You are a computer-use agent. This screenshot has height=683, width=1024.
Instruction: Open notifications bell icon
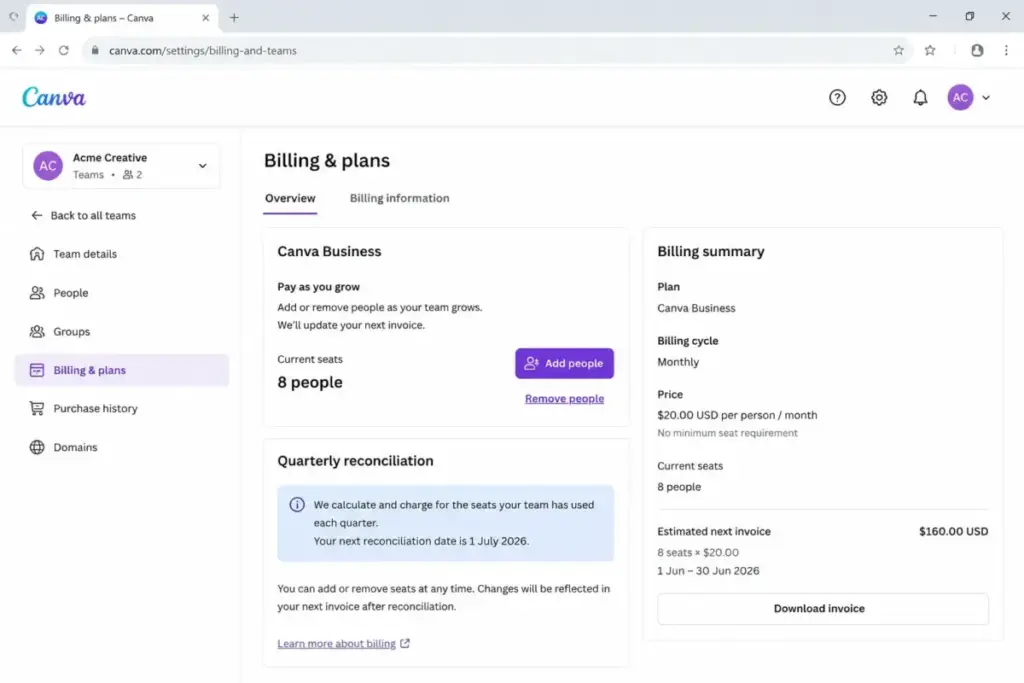pyautogui.click(x=920, y=97)
